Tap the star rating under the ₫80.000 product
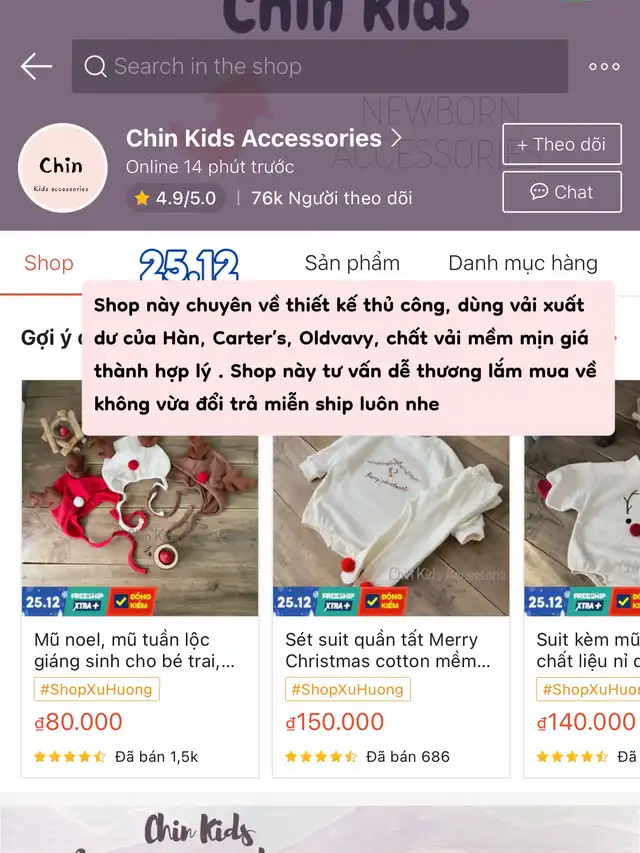Screen dimensions: 640x853 tap(70, 757)
